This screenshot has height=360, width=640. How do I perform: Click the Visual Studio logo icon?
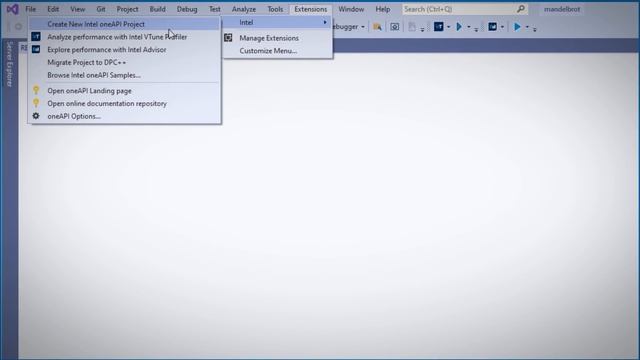tap(12, 9)
